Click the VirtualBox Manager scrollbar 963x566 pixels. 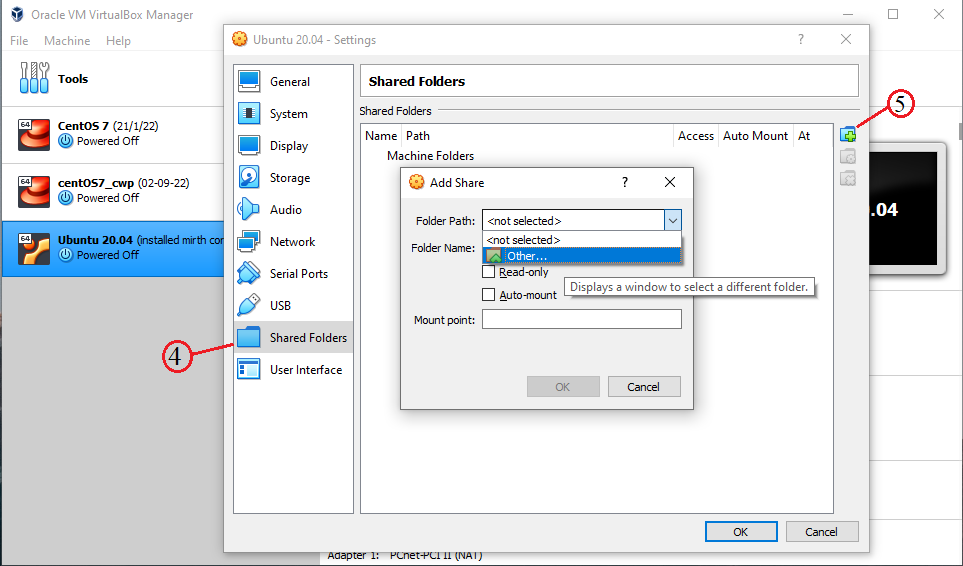[960, 131]
